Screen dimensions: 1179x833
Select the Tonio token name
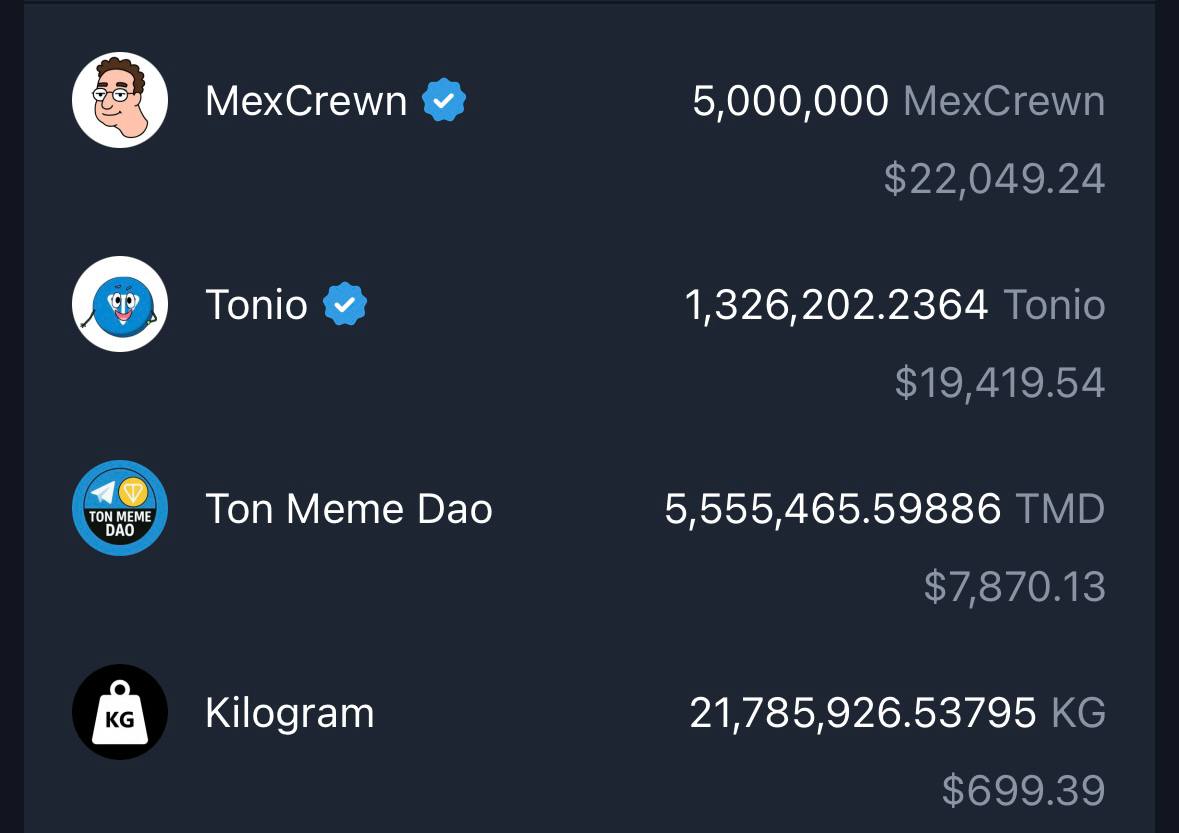click(x=256, y=304)
